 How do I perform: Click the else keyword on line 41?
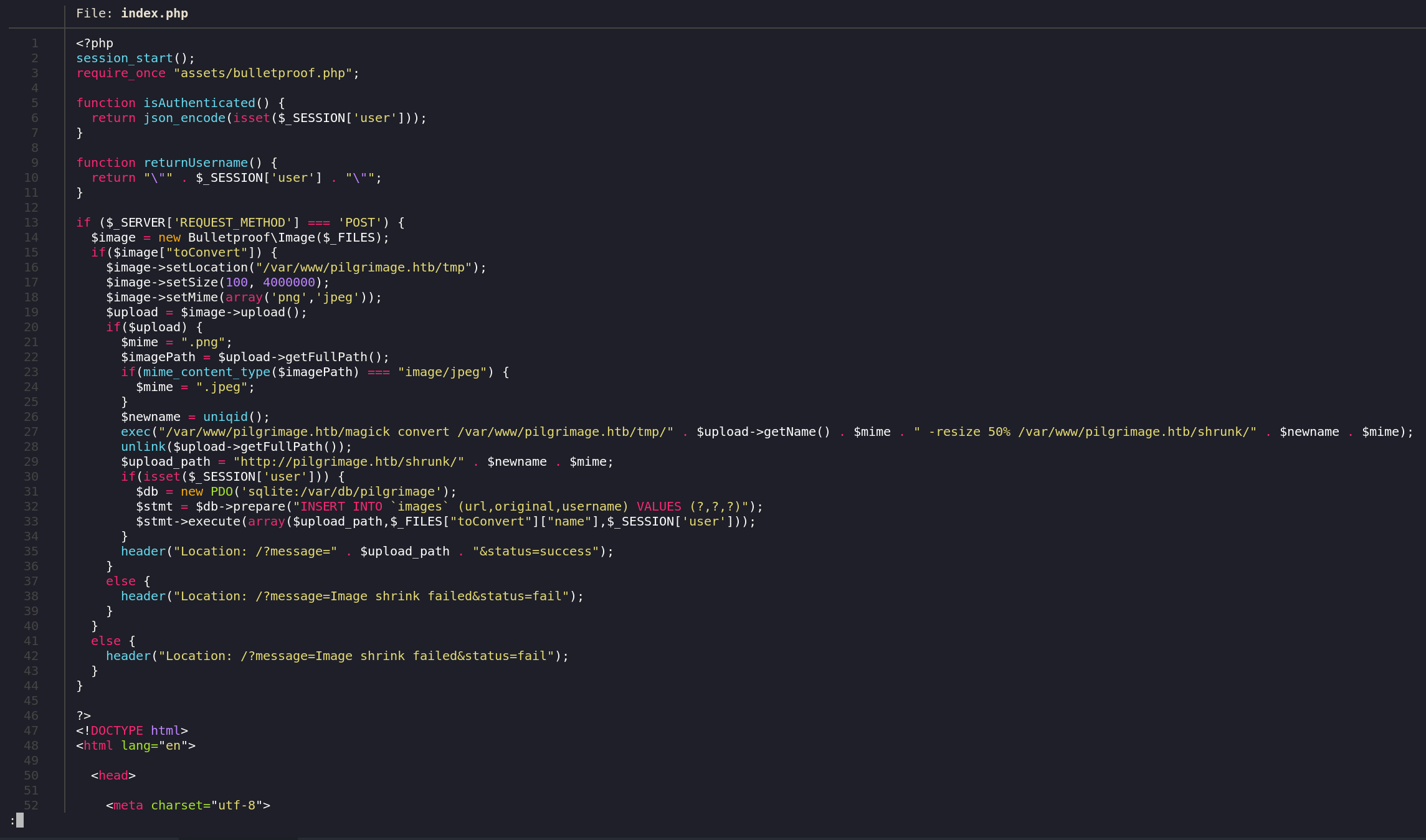point(106,641)
